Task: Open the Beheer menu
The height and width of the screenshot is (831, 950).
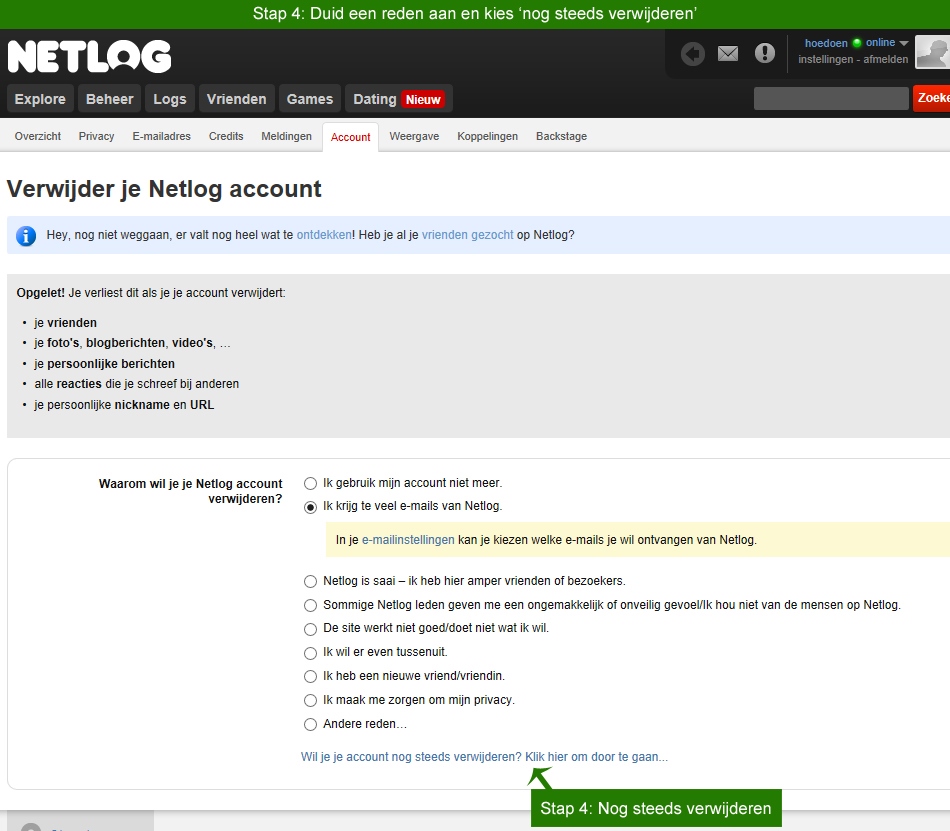Action: click(x=110, y=99)
